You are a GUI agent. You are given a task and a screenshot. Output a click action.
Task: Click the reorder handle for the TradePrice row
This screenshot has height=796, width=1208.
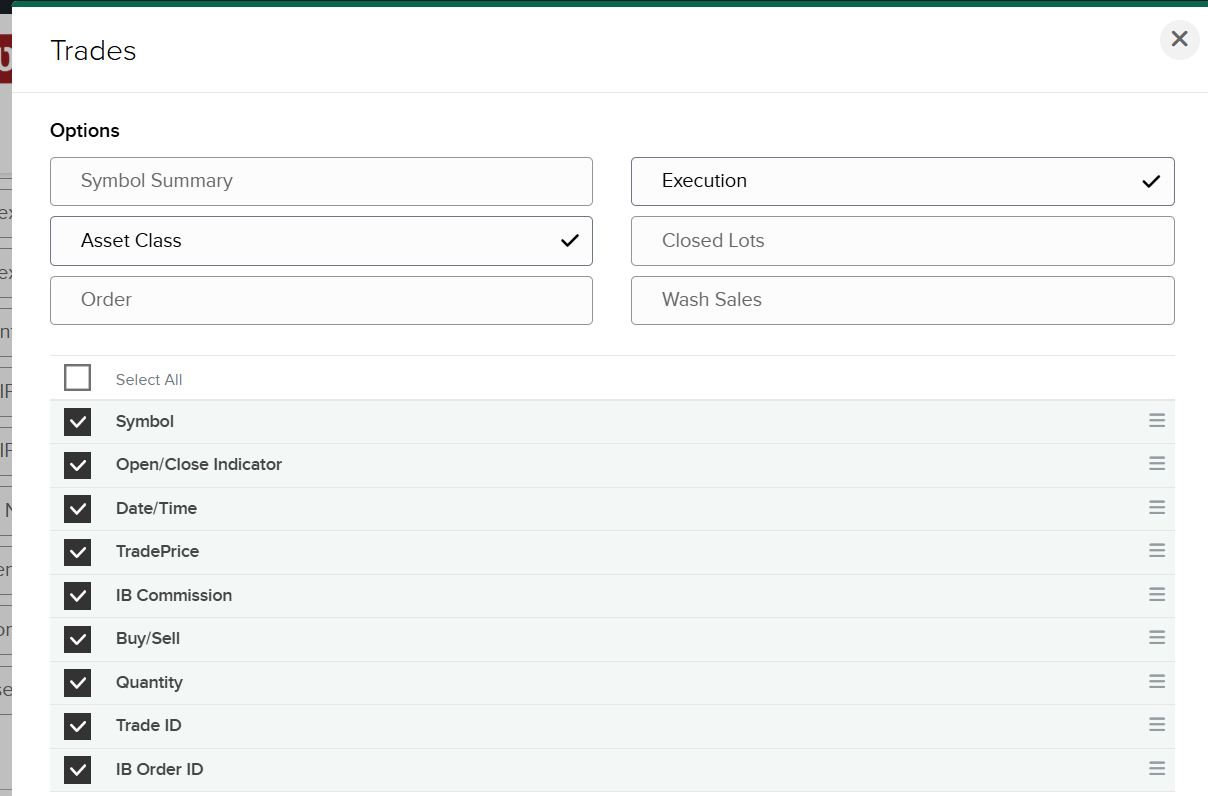point(1157,551)
